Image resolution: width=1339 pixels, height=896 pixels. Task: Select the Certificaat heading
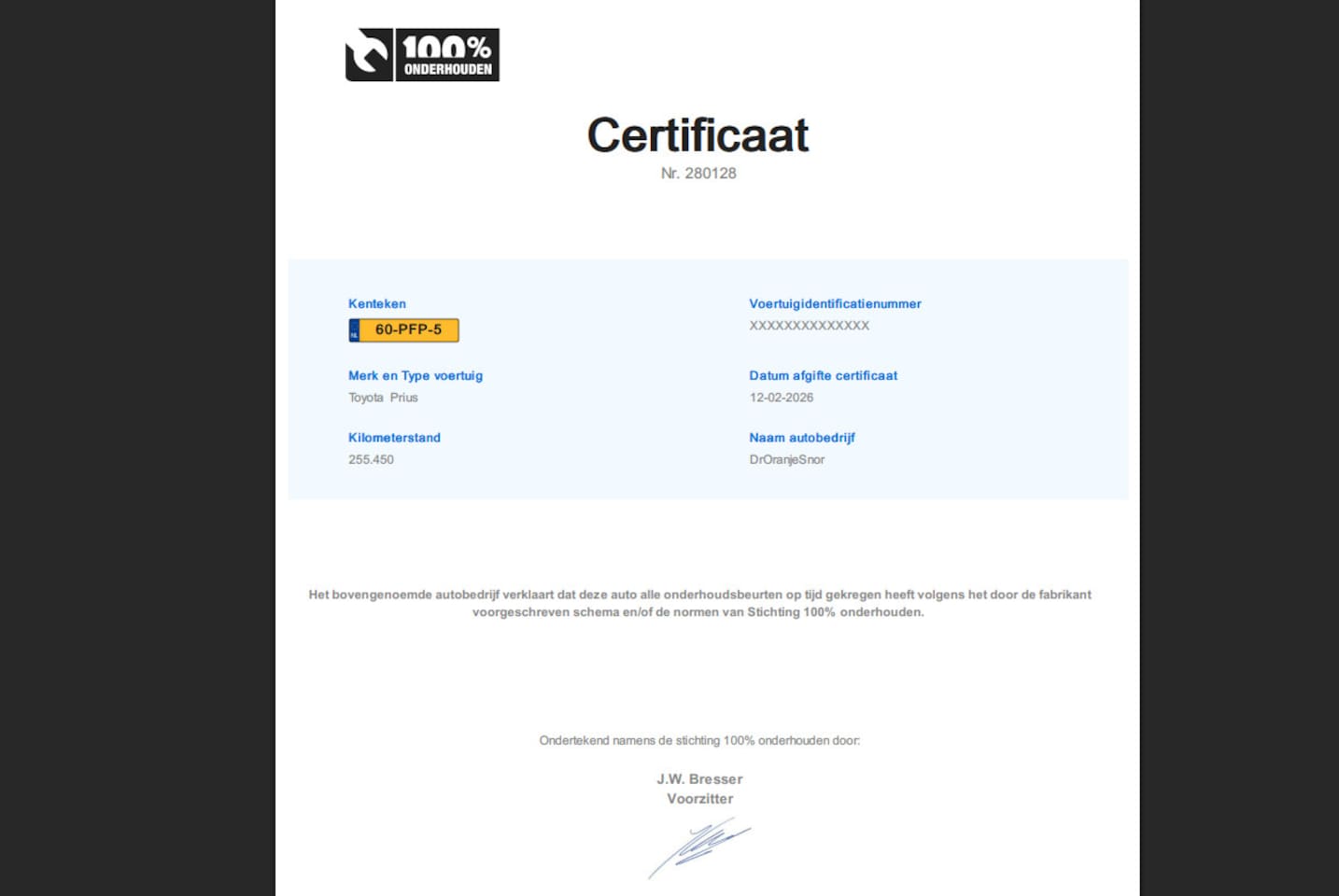pos(698,135)
